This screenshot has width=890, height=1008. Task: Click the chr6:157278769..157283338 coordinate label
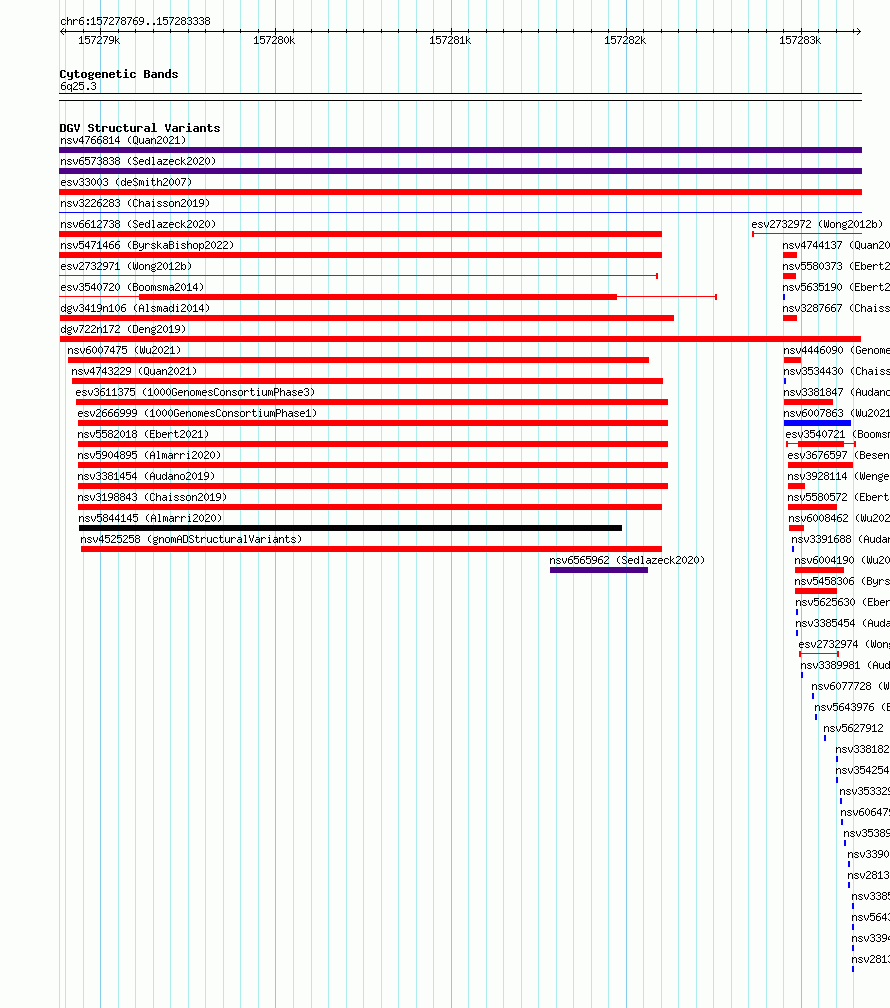click(135, 21)
